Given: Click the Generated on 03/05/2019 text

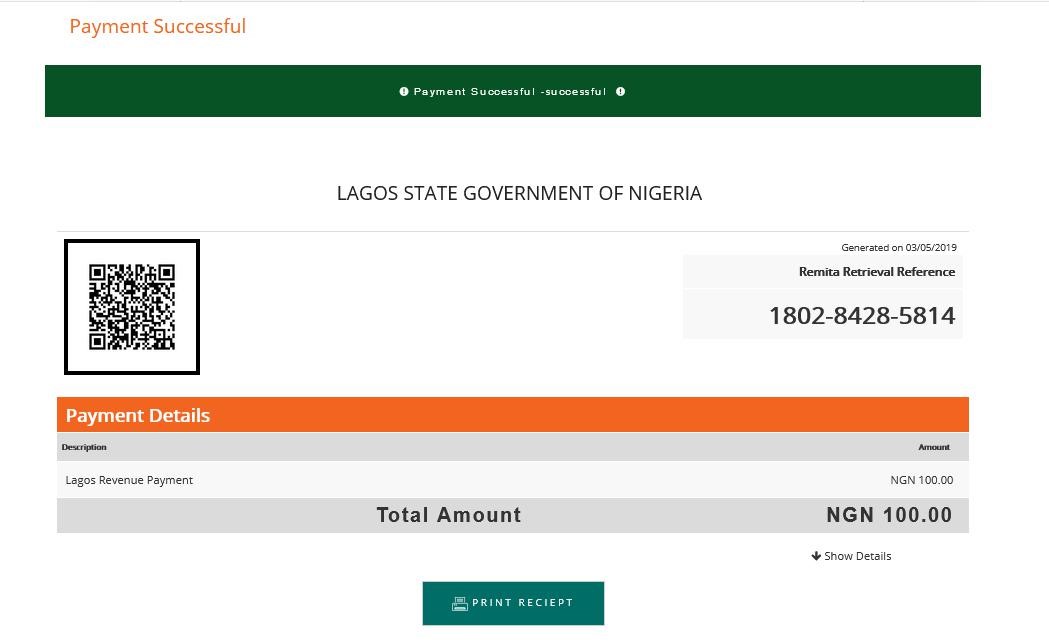Looking at the screenshot, I should click(x=898, y=247).
